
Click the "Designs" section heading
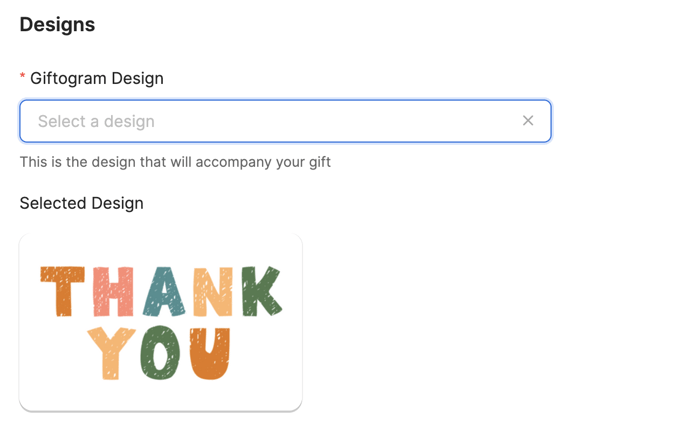pos(57,25)
